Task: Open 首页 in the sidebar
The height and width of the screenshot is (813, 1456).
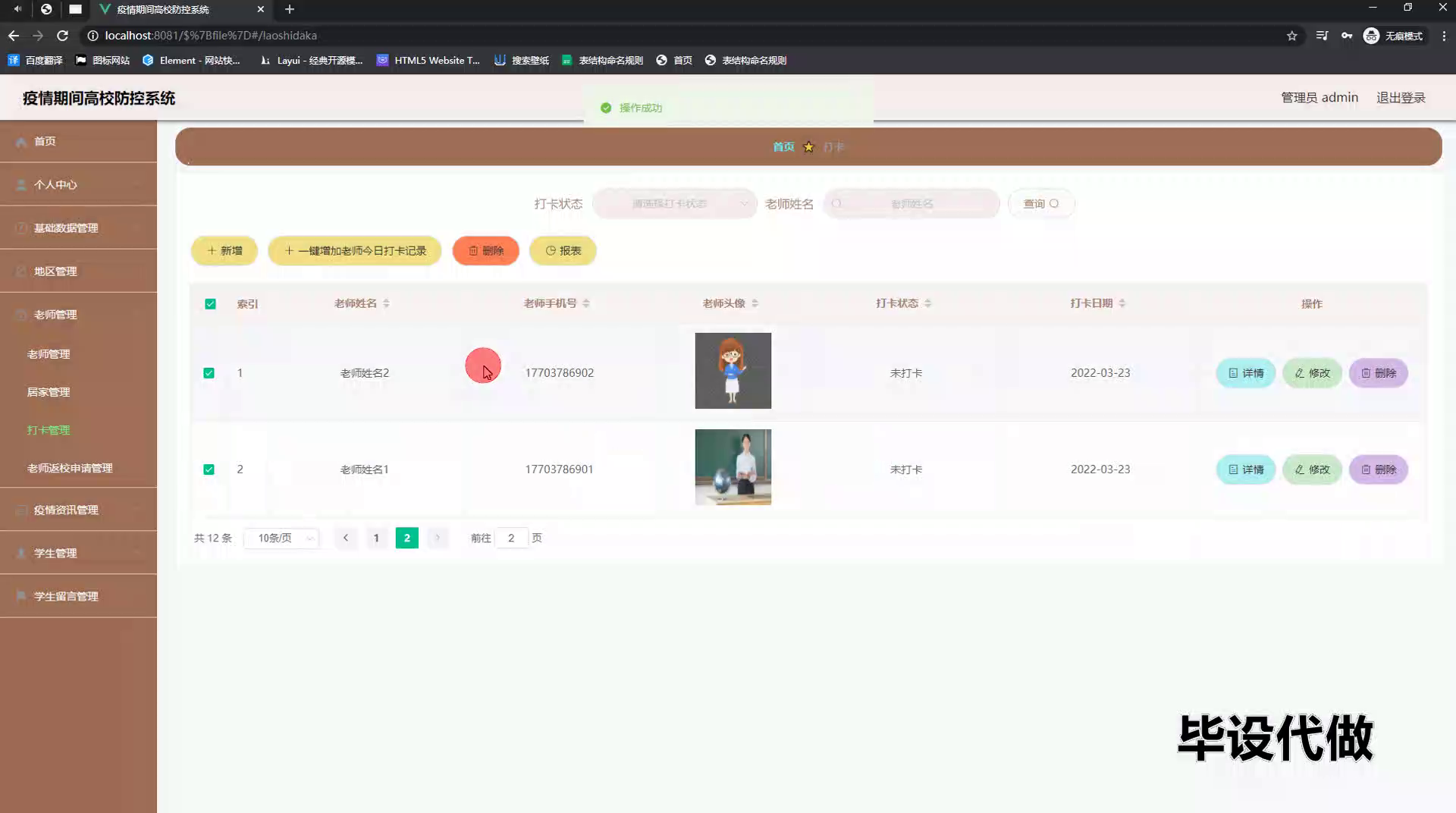Action: coord(78,141)
